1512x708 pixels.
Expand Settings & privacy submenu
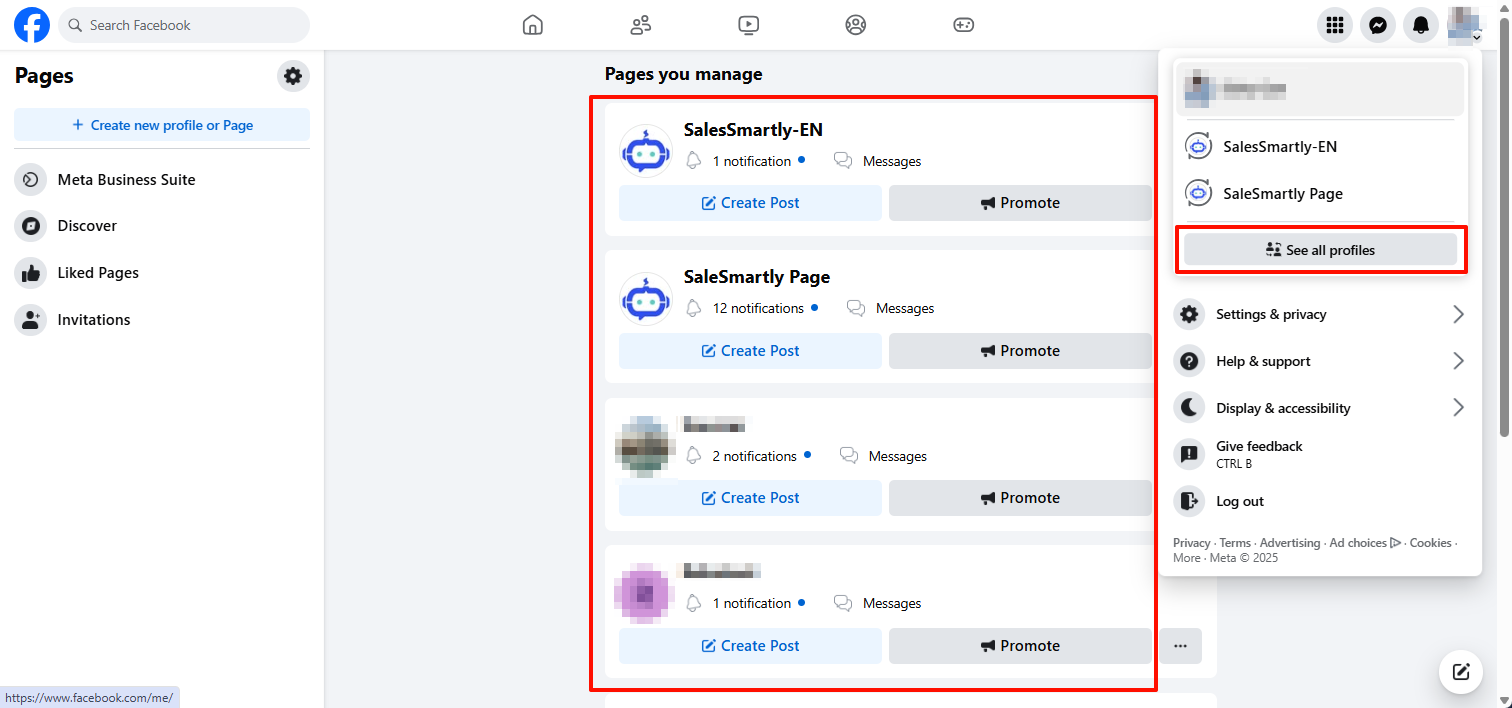tap(1319, 314)
